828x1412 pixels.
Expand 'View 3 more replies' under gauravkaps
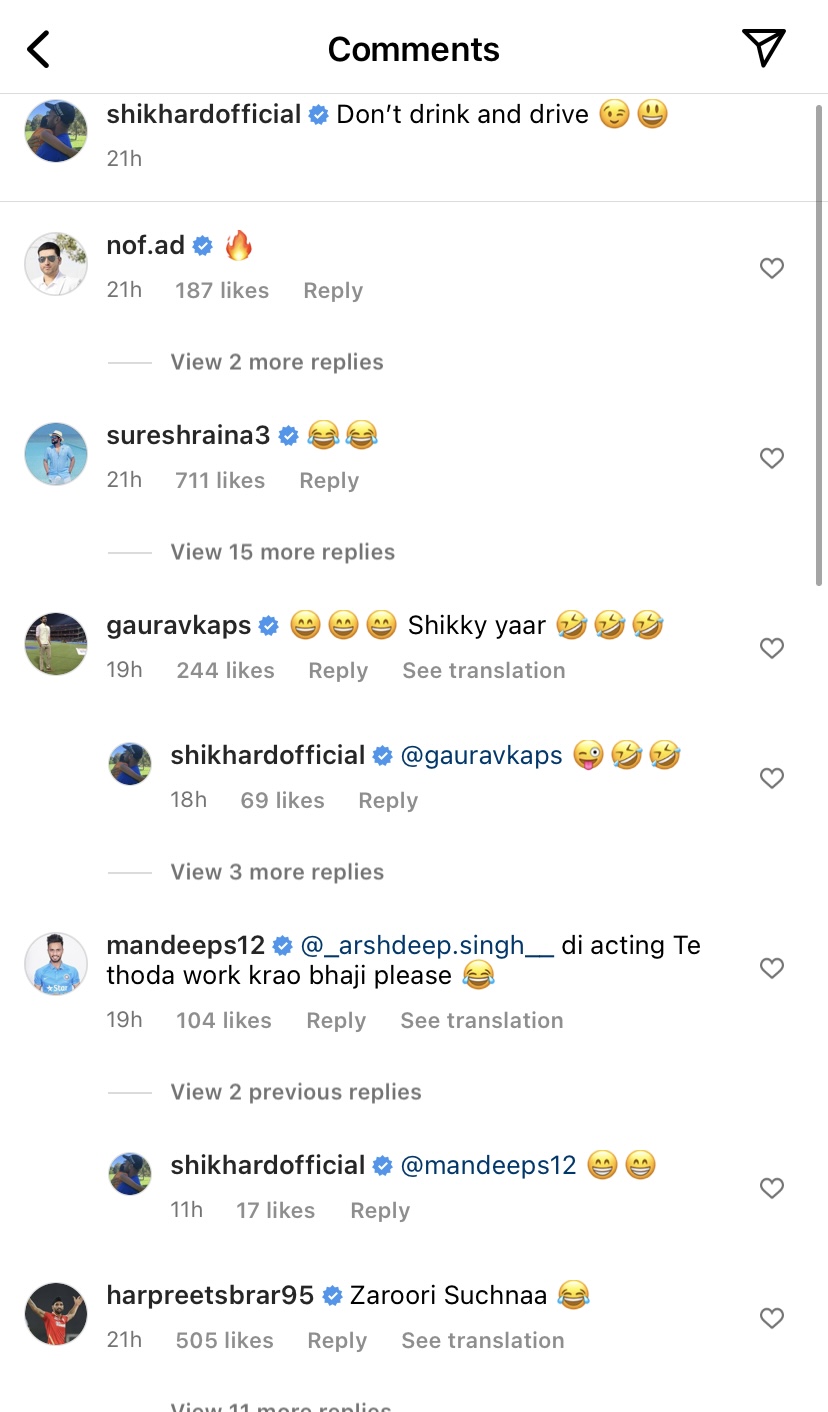click(277, 872)
